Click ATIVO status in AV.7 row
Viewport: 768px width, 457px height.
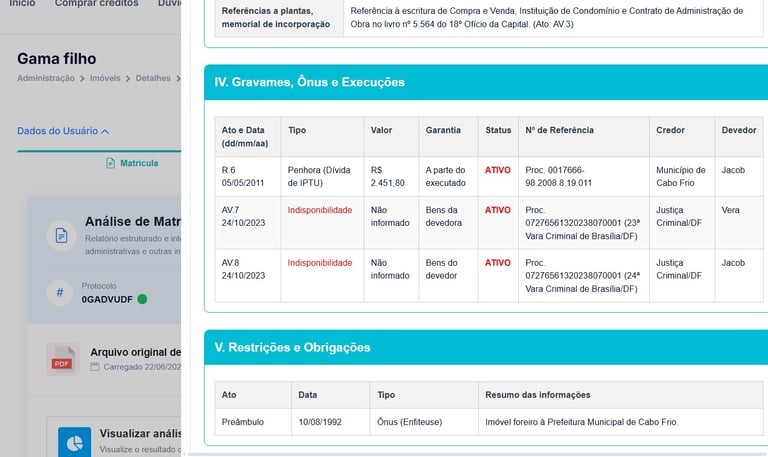click(498, 210)
